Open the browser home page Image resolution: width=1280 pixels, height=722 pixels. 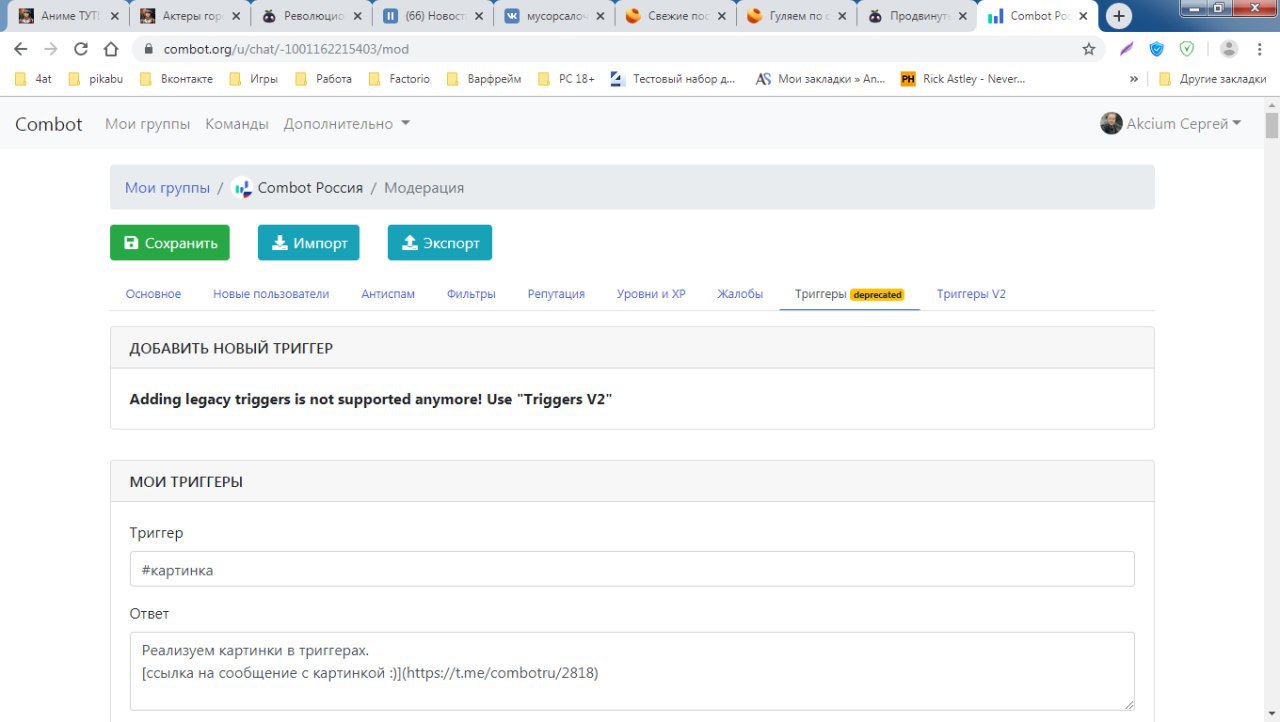click(112, 49)
